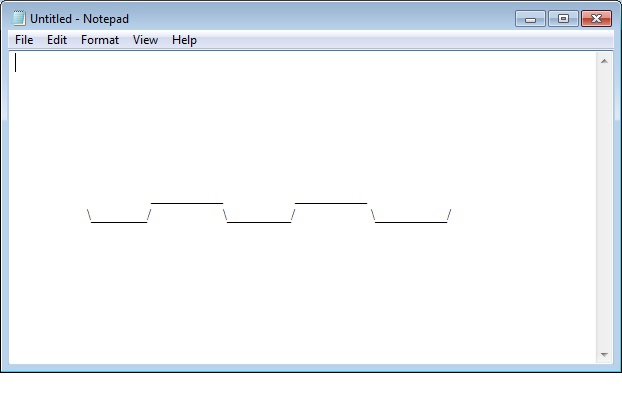Open the Format menu
The image size is (622, 406).
[100, 40]
